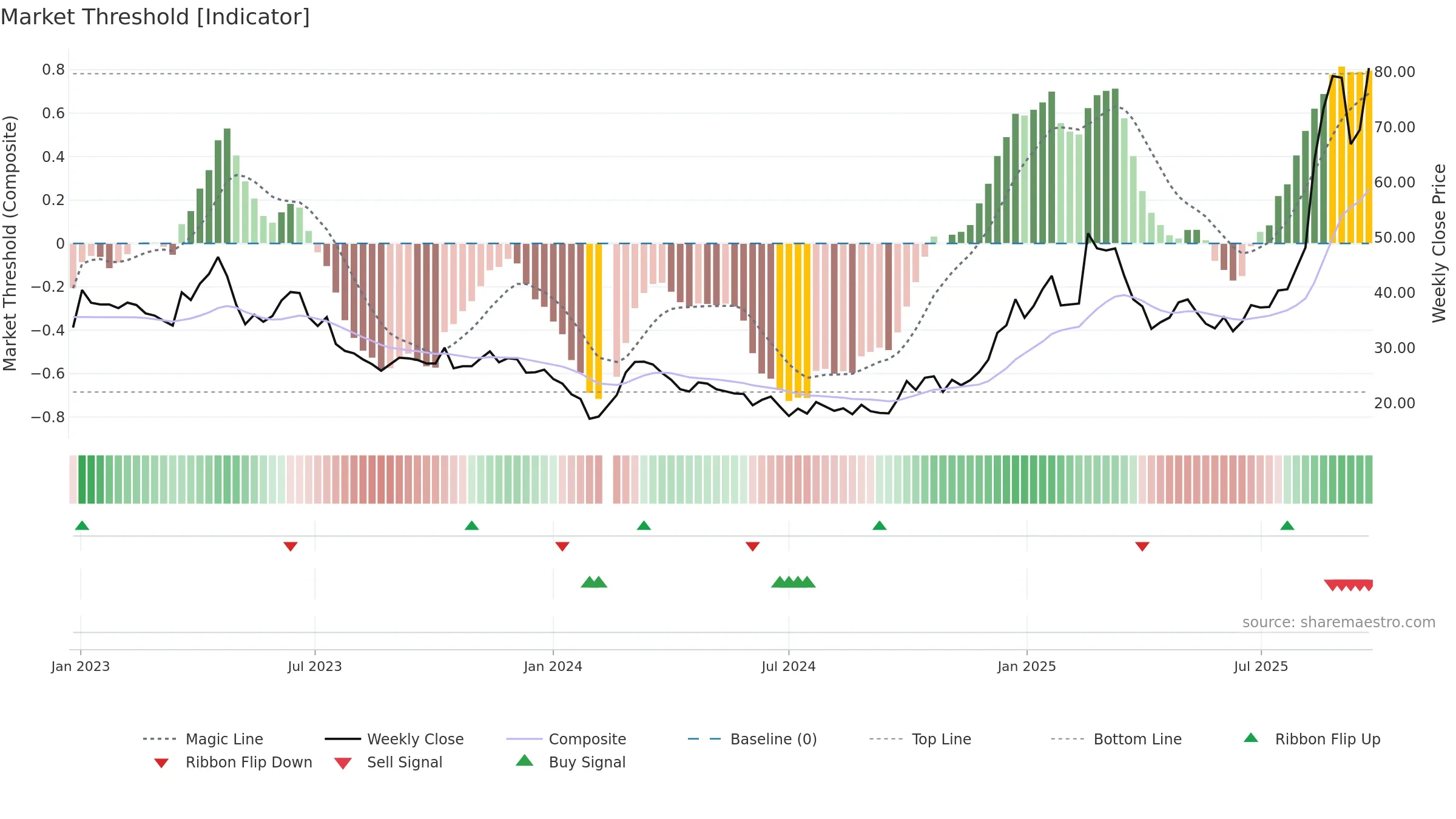Toggle the Baseline (0) legend entry
The width and height of the screenshot is (1456, 819).
752,739
